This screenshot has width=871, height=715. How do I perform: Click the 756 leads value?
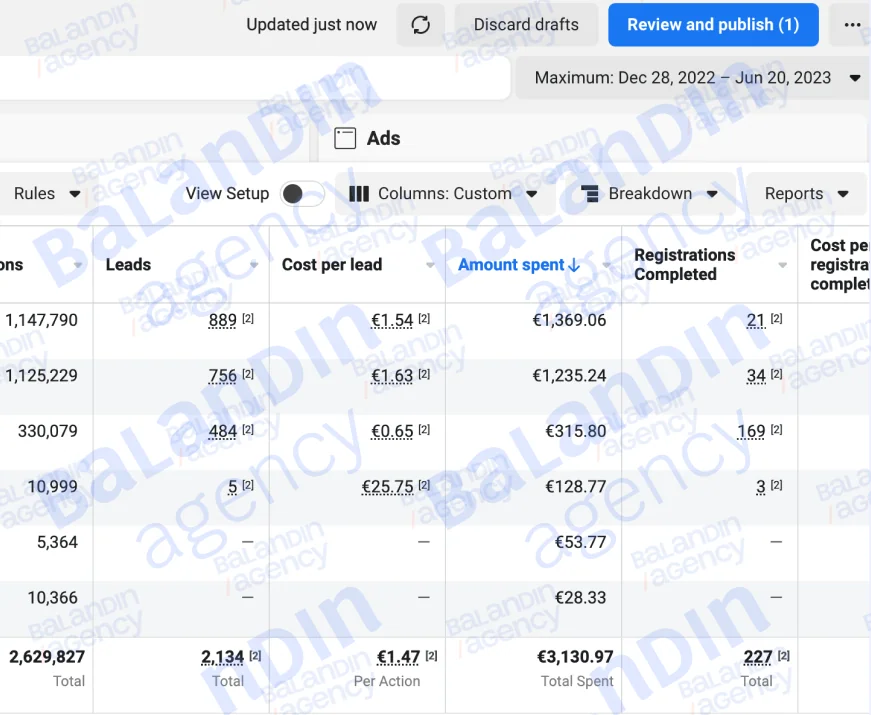pos(223,376)
